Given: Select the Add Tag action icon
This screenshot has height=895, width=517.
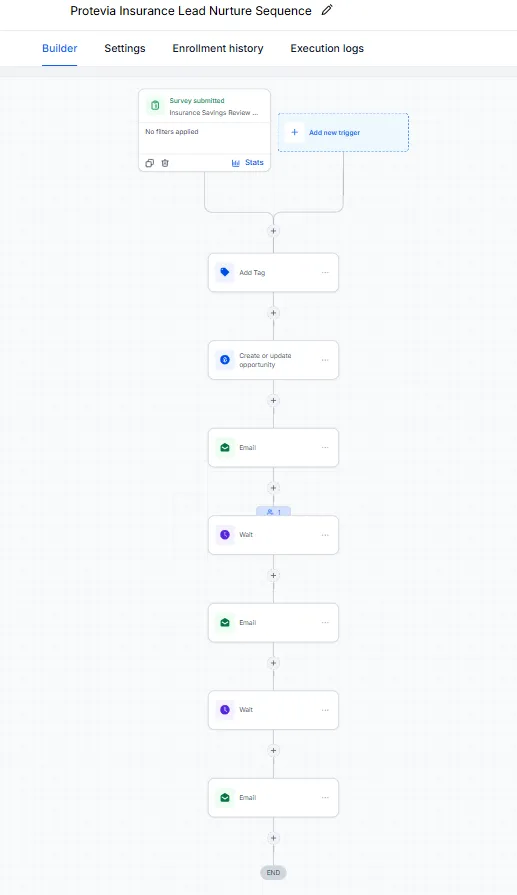Looking at the screenshot, I should tap(225, 272).
